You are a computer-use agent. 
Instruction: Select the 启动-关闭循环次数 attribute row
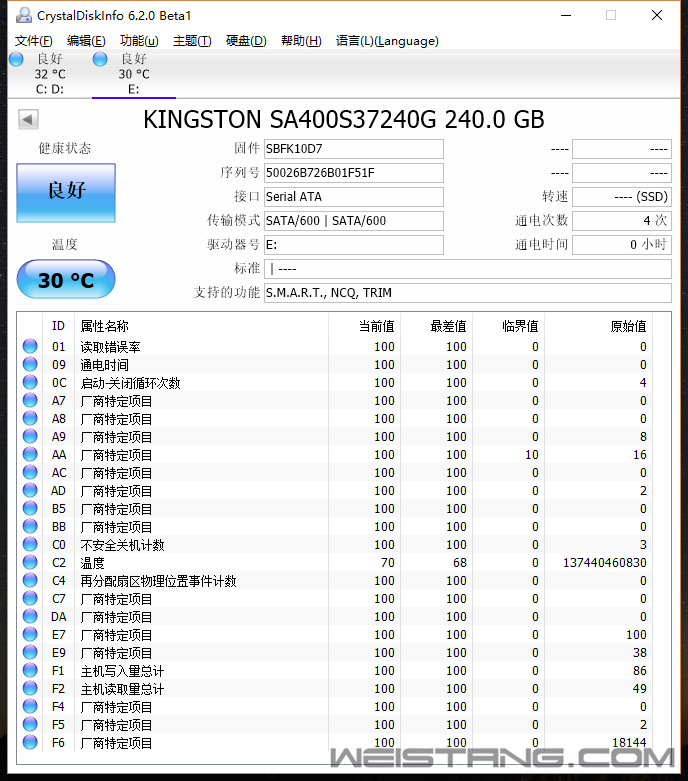pos(337,382)
